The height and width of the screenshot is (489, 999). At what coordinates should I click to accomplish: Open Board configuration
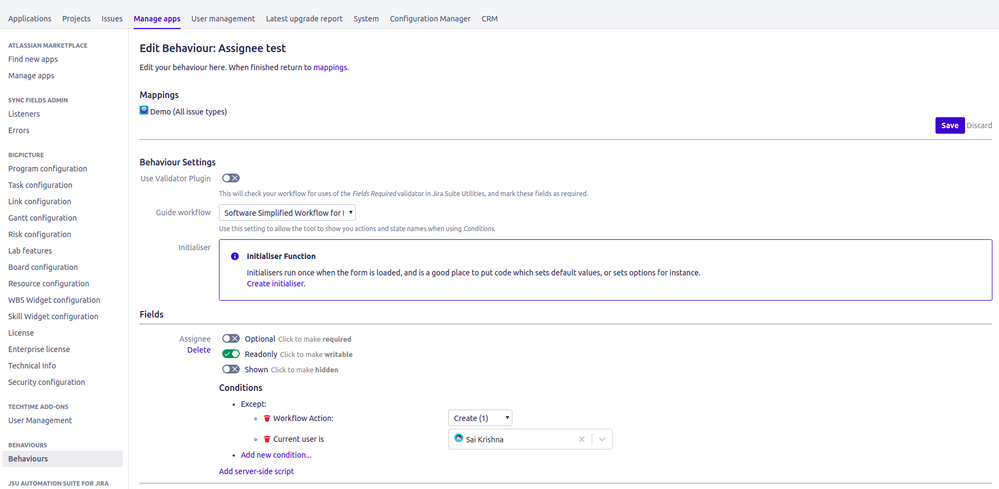click(43, 267)
